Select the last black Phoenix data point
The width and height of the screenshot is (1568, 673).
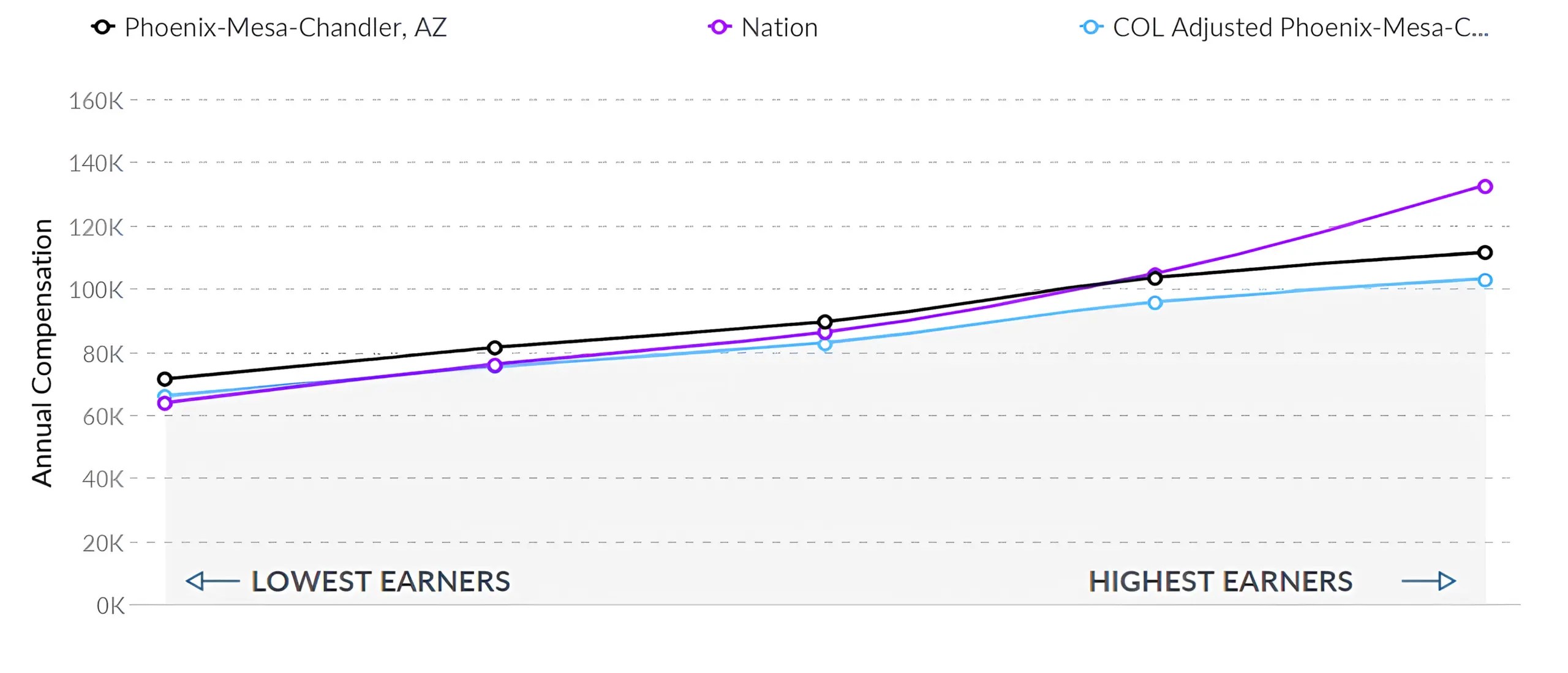(x=1485, y=253)
